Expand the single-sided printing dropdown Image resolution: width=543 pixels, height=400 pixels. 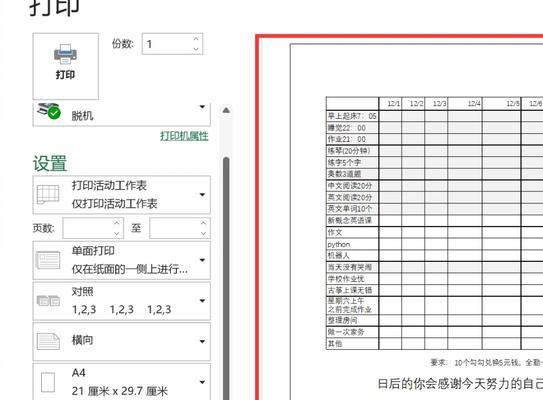point(203,260)
